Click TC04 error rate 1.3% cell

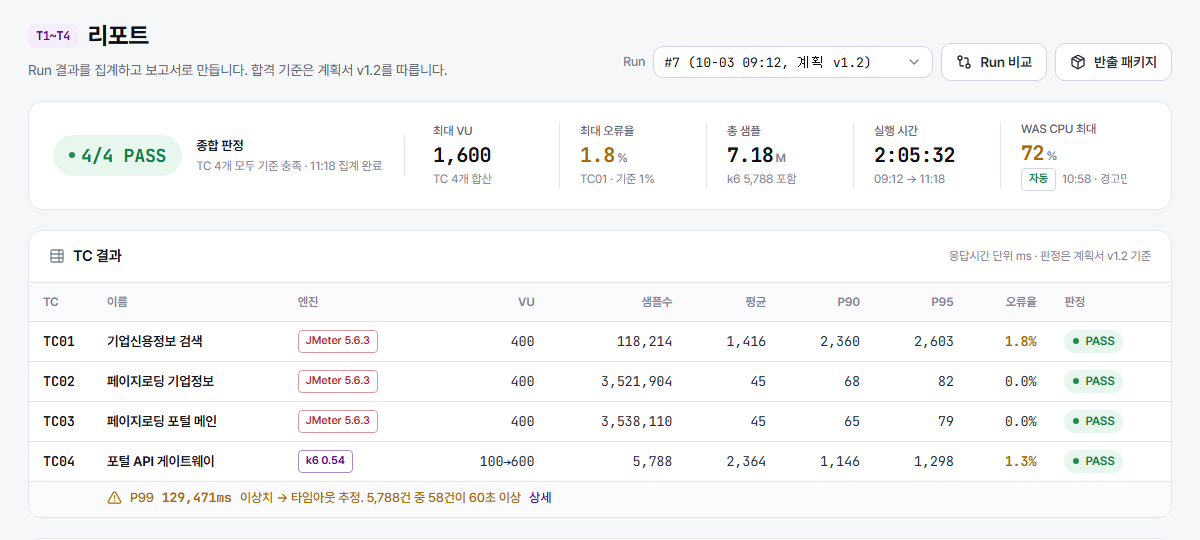[x=1021, y=461]
